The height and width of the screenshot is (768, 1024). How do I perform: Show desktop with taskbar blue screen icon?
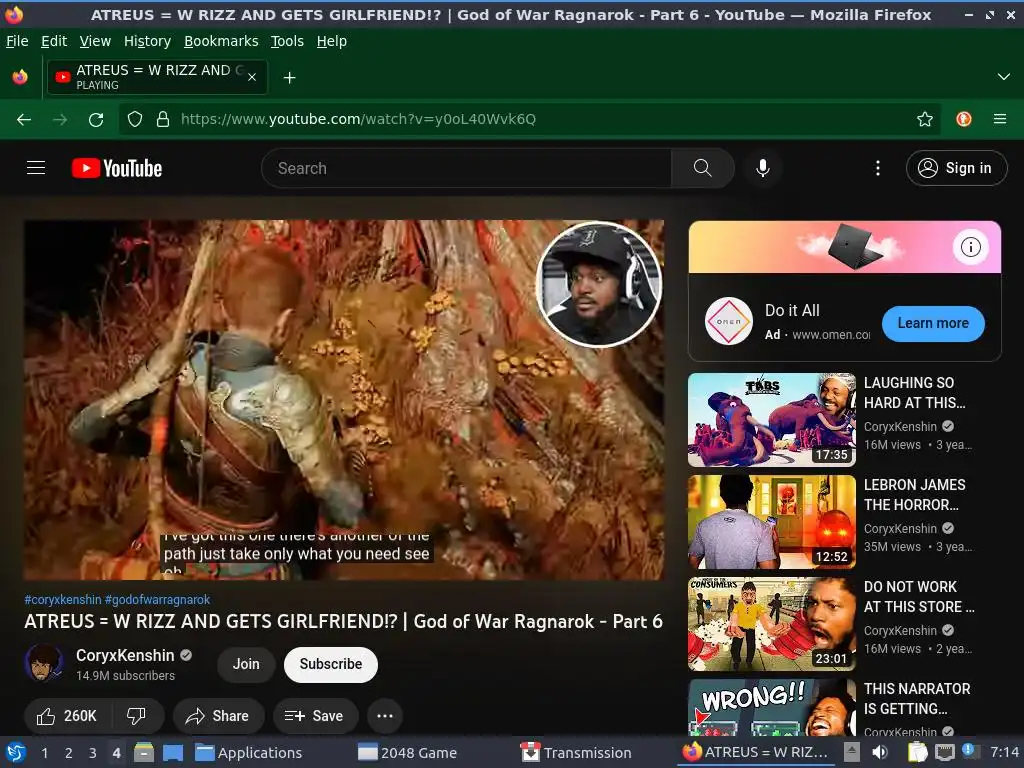(172, 752)
